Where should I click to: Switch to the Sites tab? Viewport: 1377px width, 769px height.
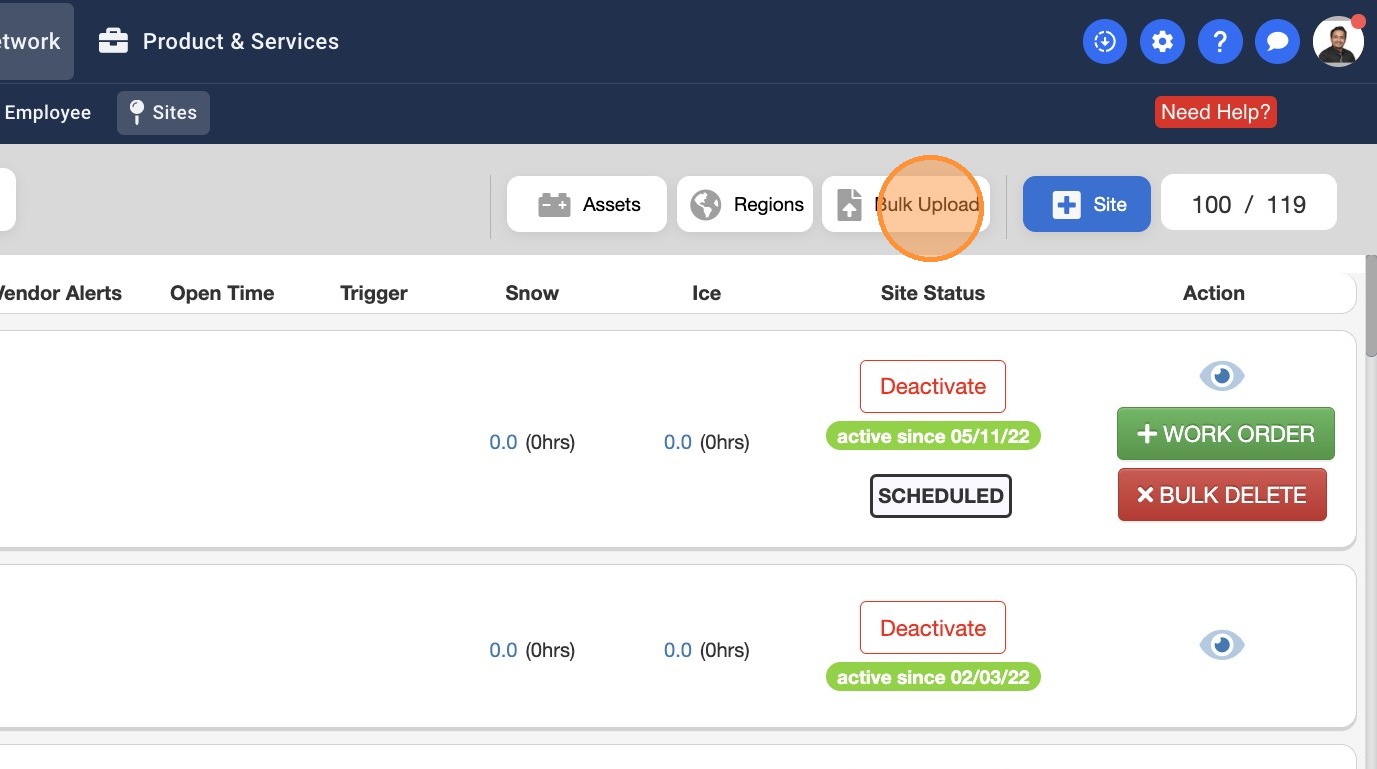tap(163, 113)
